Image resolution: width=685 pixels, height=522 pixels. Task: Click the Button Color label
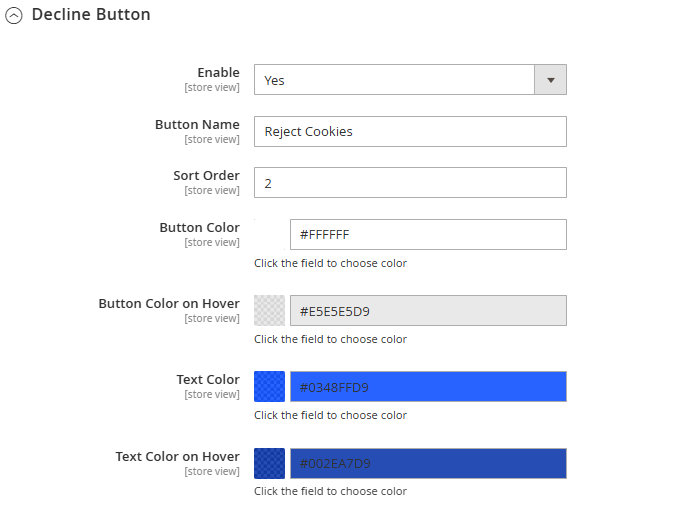pos(200,228)
